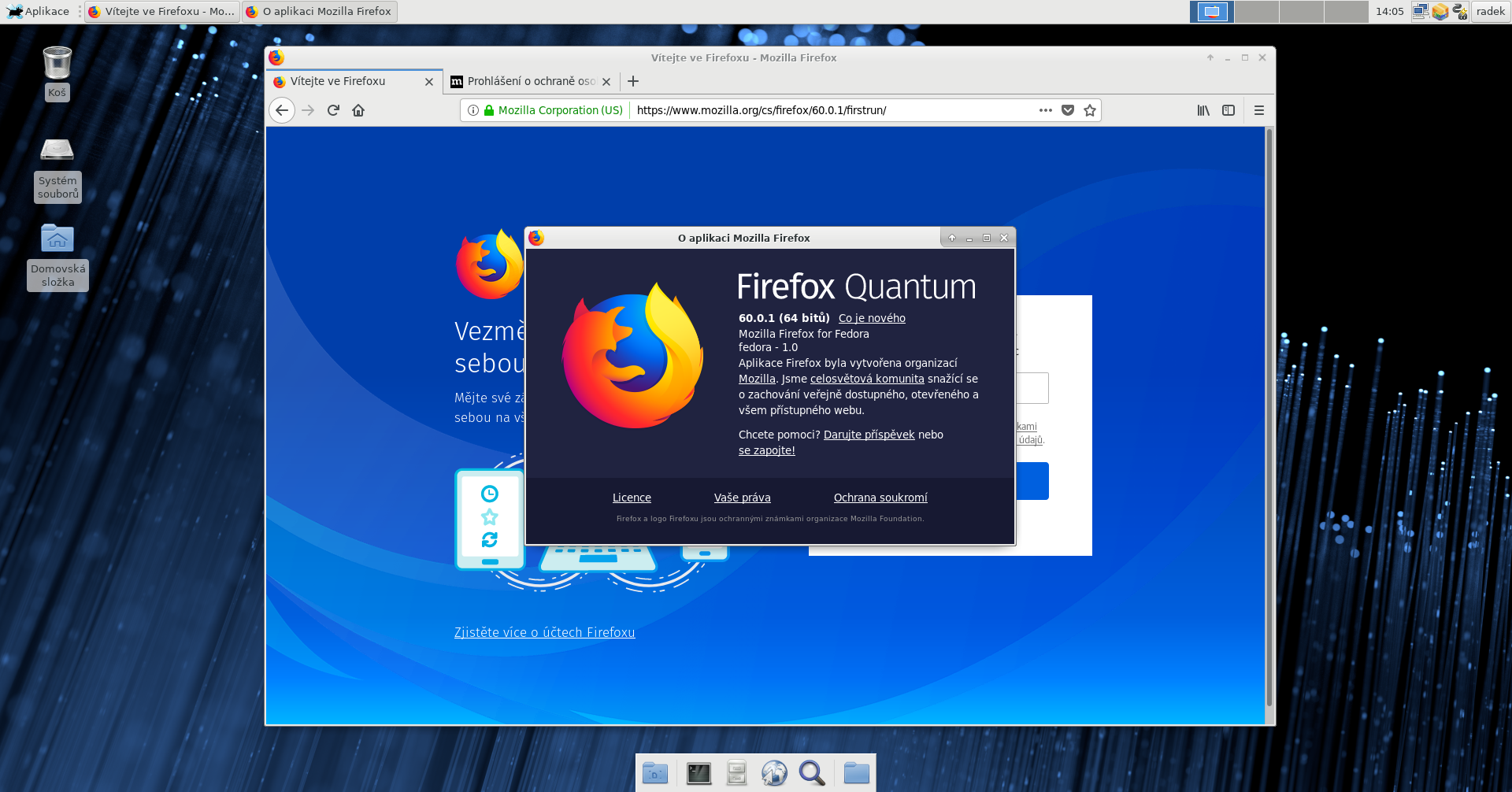The width and height of the screenshot is (1512, 792).
Task: Bookmark this page with the star icon
Action: tap(1090, 110)
